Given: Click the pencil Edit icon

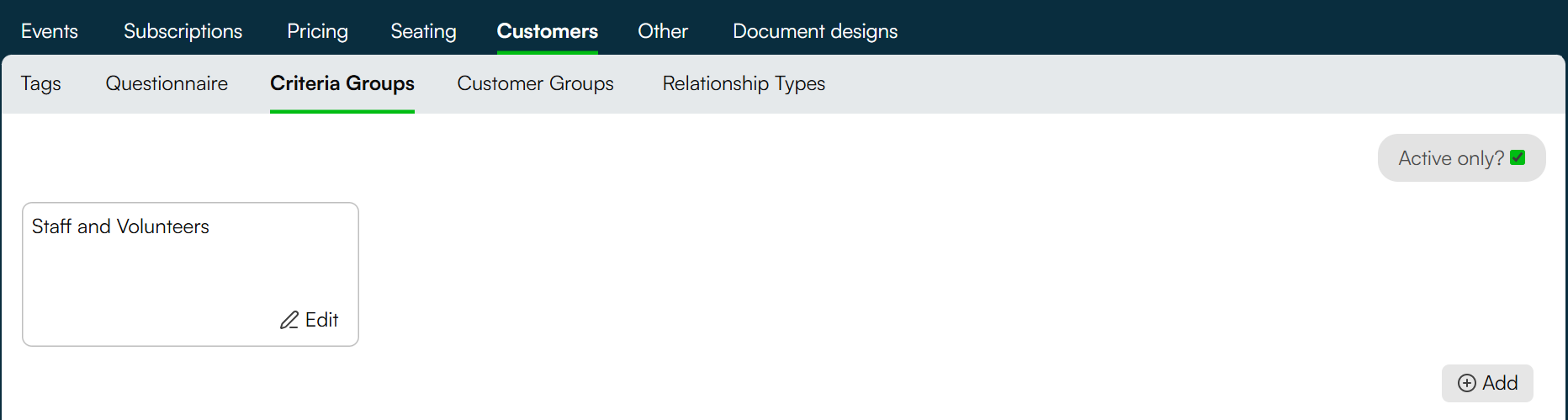Looking at the screenshot, I should [289, 320].
